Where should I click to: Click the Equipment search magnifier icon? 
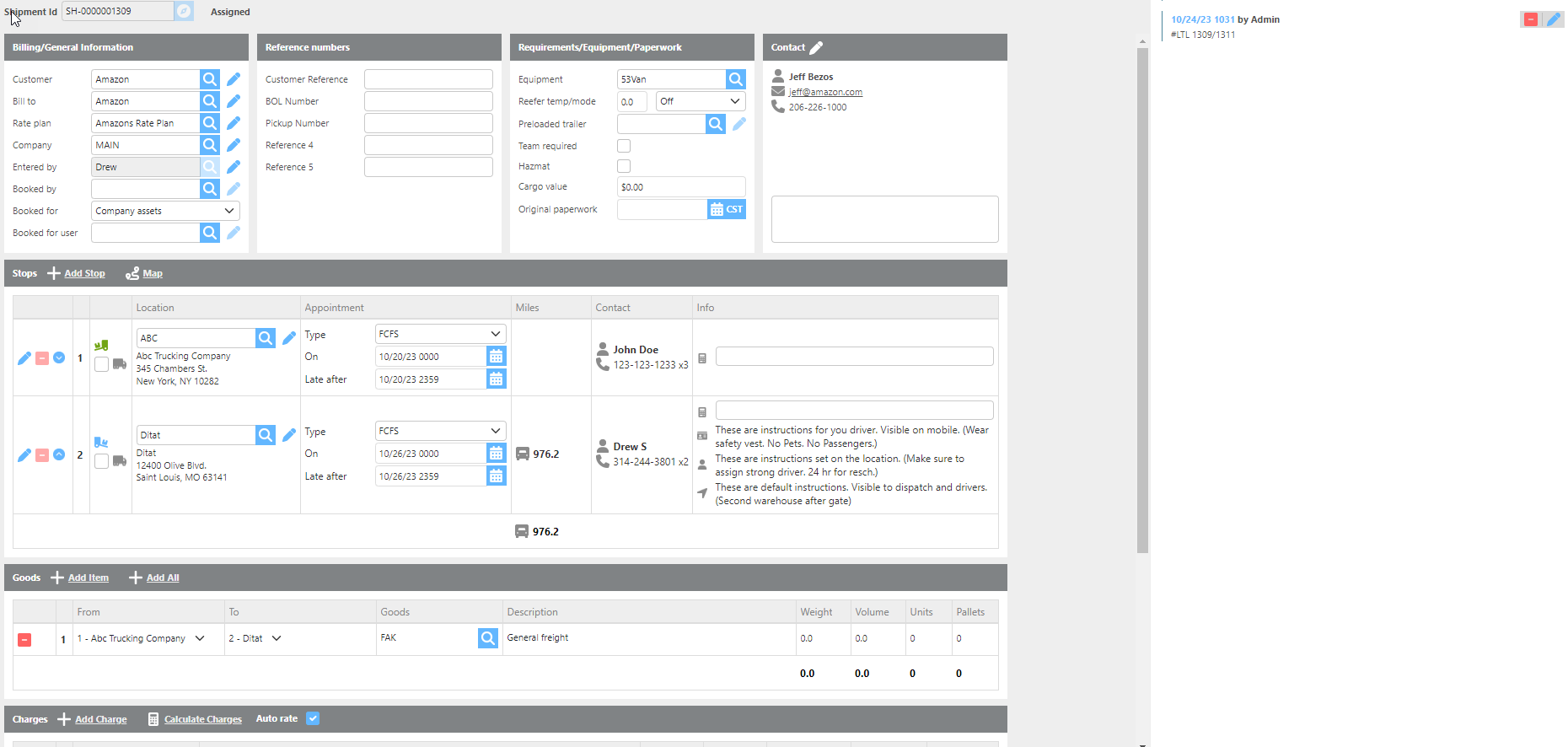pos(736,79)
